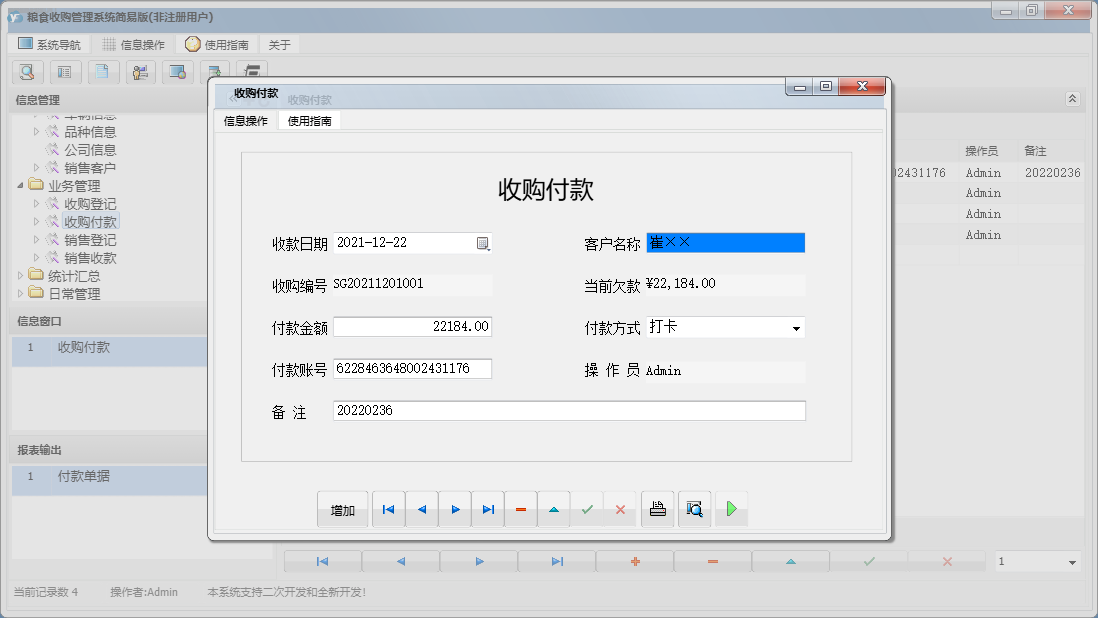Open the 系统导航 menu
Image resolution: width=1098 pixels, height=618 pixels.
[51, 43]
